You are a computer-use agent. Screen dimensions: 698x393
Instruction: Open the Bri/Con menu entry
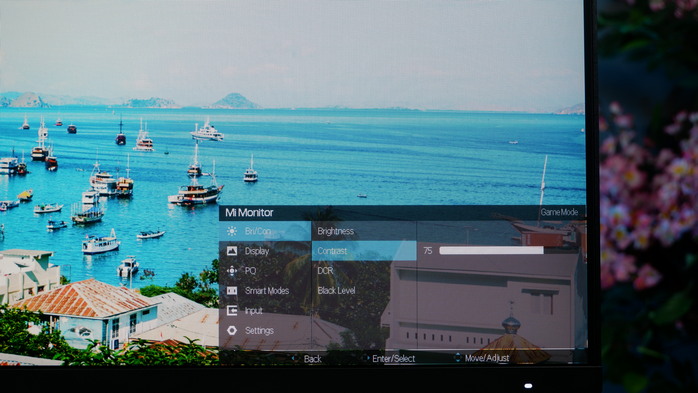coord(265,231)
